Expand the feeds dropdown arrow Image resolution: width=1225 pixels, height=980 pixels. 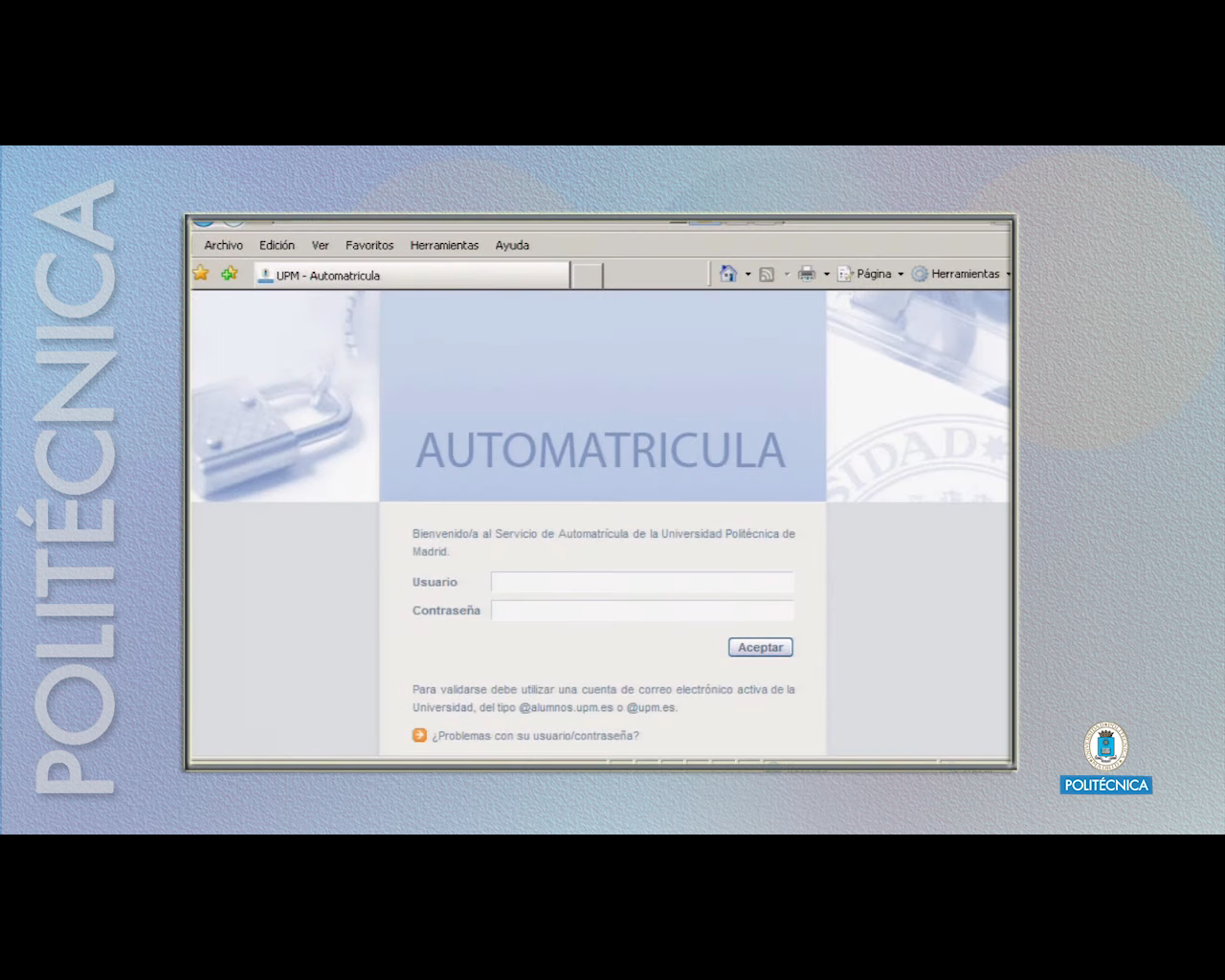[787, 275]
